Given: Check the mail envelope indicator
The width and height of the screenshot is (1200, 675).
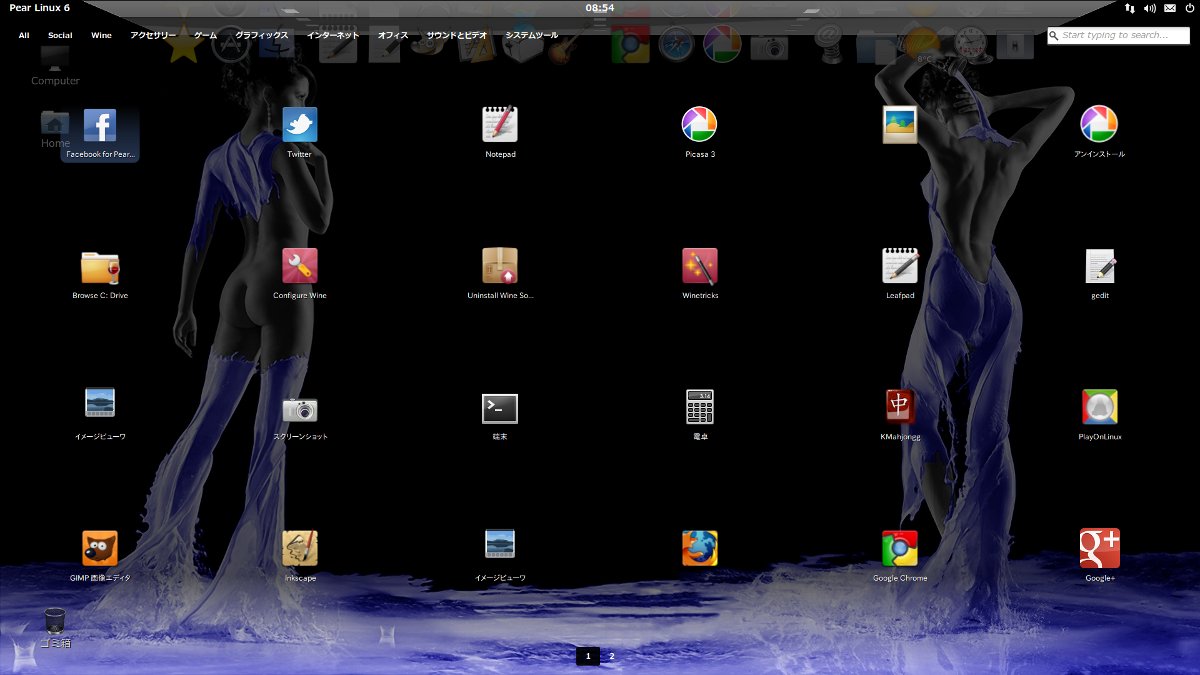Looking at the screenshot, I should coord(1169,8).
